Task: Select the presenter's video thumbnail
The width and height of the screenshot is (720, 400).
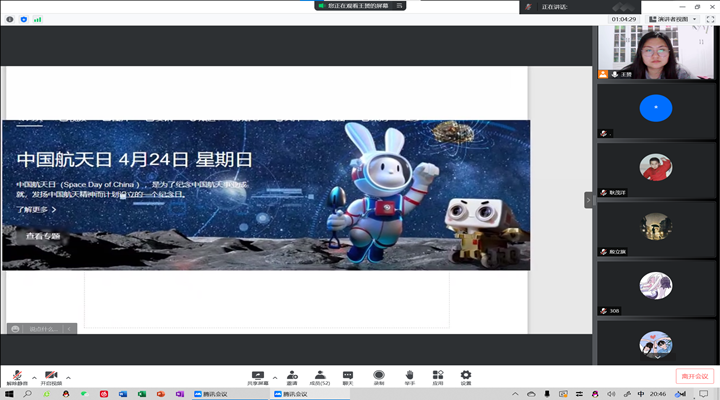Action: [656, 52]
